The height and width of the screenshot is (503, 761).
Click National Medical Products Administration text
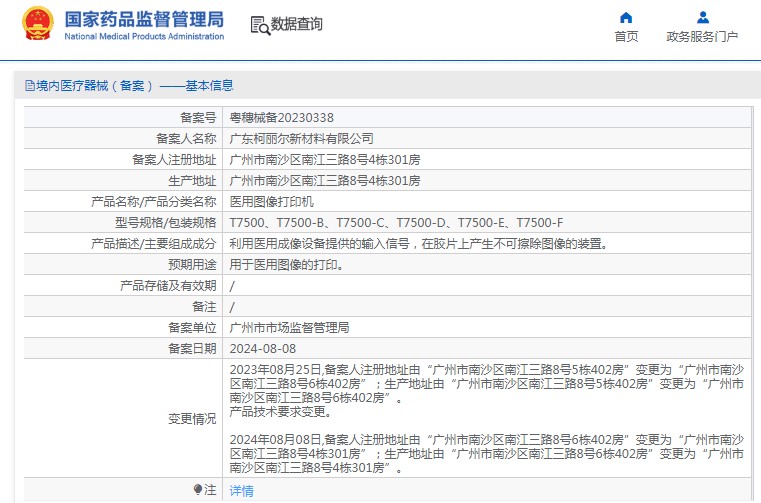click(144, 36)
